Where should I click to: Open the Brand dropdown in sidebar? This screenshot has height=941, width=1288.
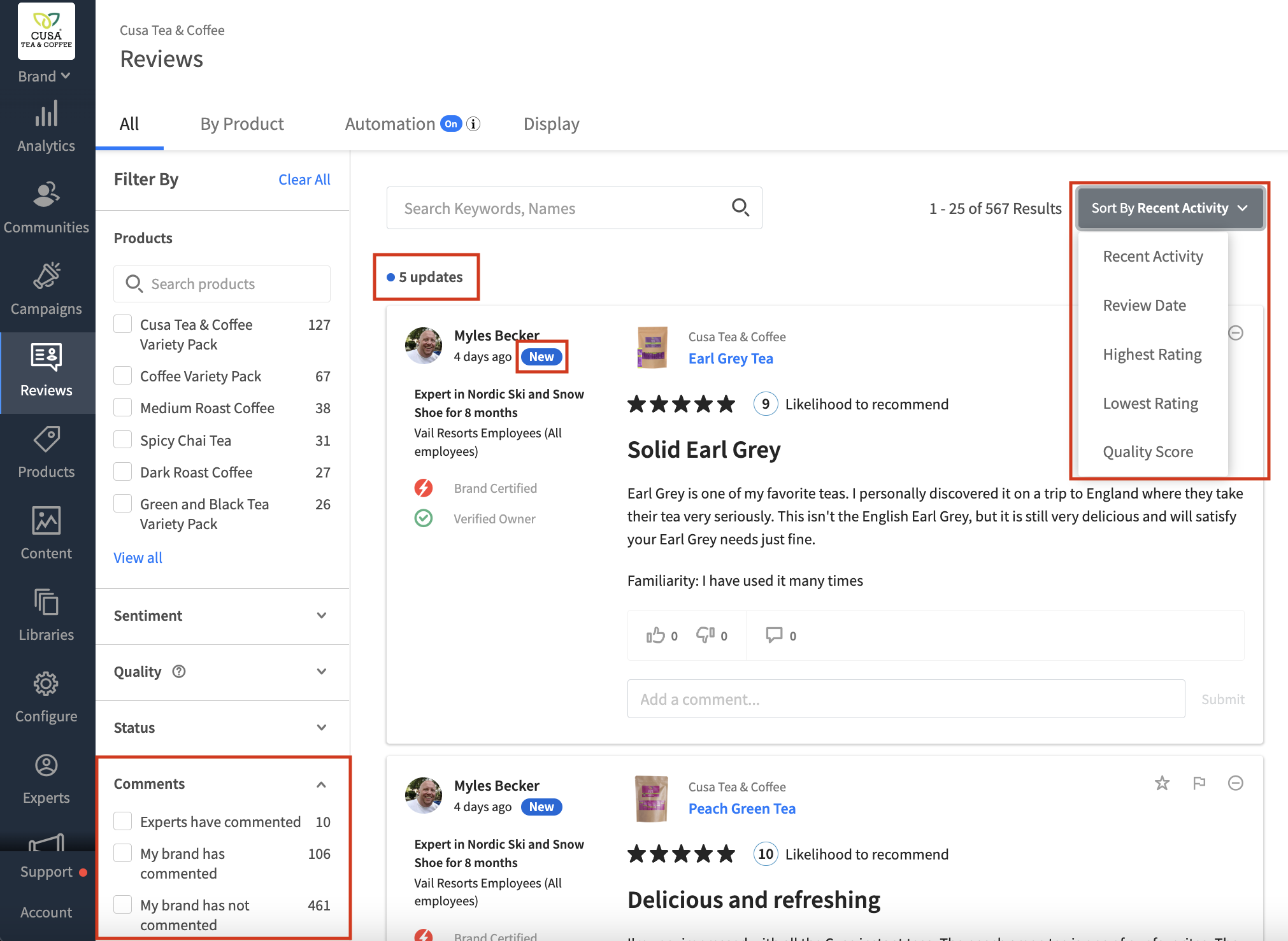click(x=44, y=76)
